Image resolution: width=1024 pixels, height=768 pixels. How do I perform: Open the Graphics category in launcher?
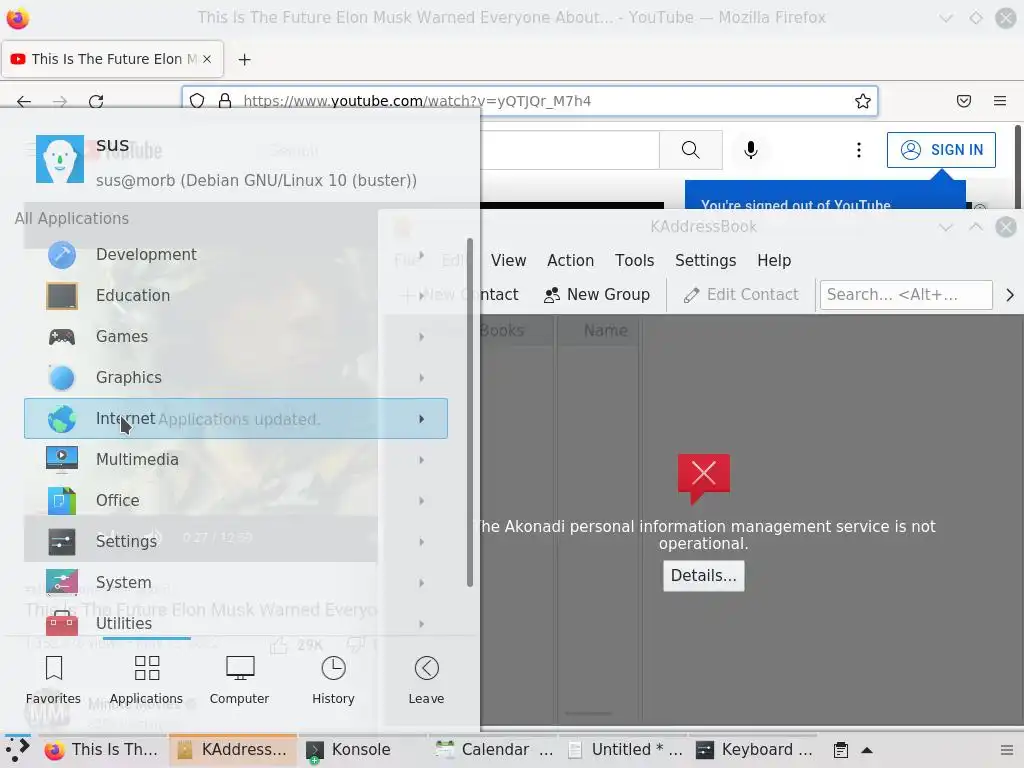235,377
